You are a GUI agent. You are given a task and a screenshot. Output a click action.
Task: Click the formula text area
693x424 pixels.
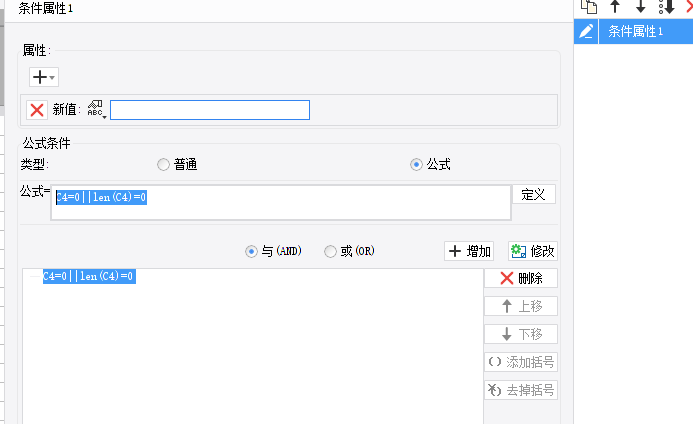[x=281, y=202]
